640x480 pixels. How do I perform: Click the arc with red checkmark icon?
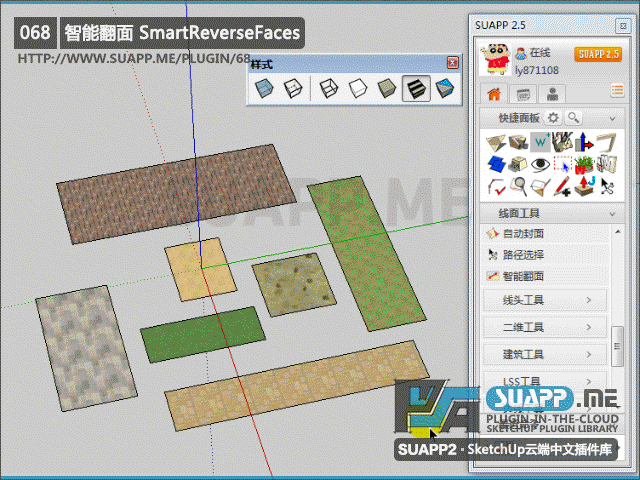coord(497,186)
